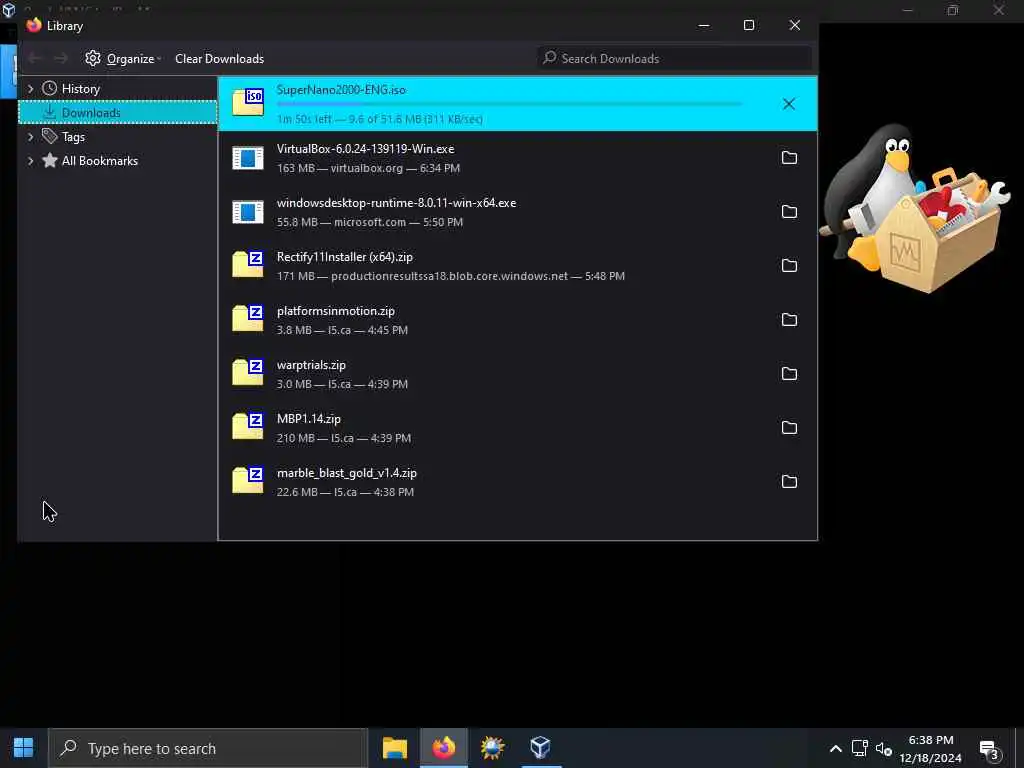
Task: Open containing folder for warptrials.zip
Action: [789, 374]
